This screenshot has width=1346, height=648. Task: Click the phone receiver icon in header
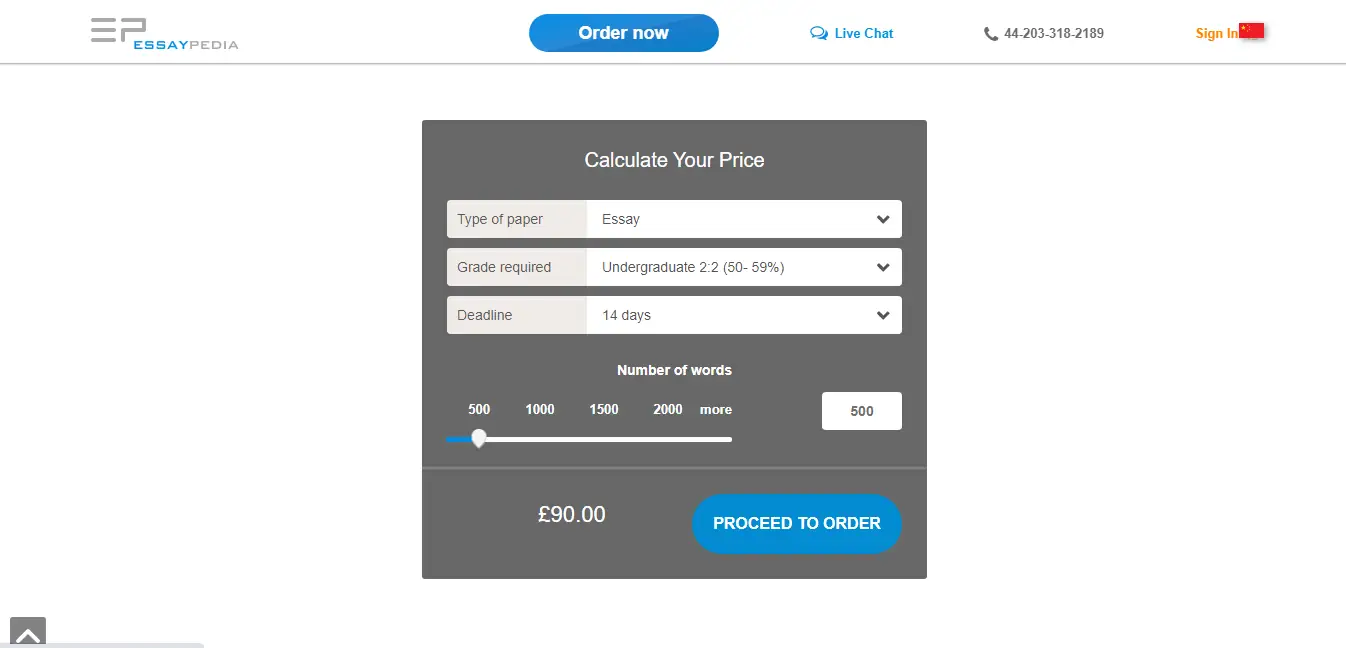tap(990, 33)
